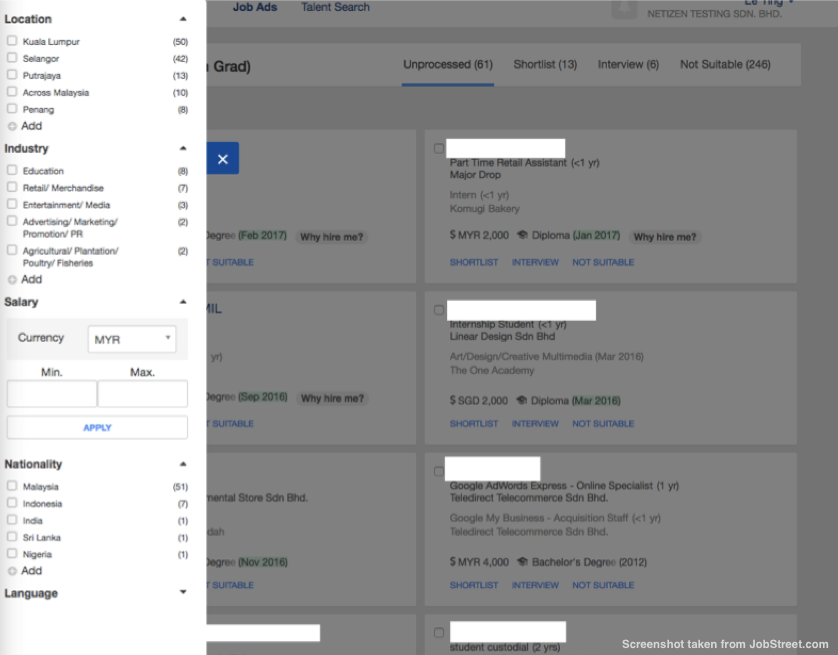Viewport: 838px width, 655px height.
Task: Expand the Language filter section
Action: (183, 591)
